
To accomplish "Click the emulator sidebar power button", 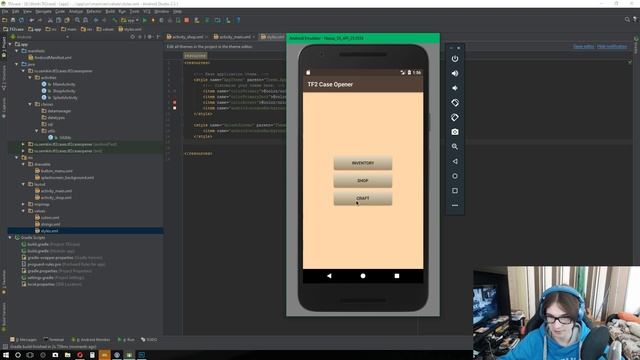I will pyautogui.click(x=455, y=59).
